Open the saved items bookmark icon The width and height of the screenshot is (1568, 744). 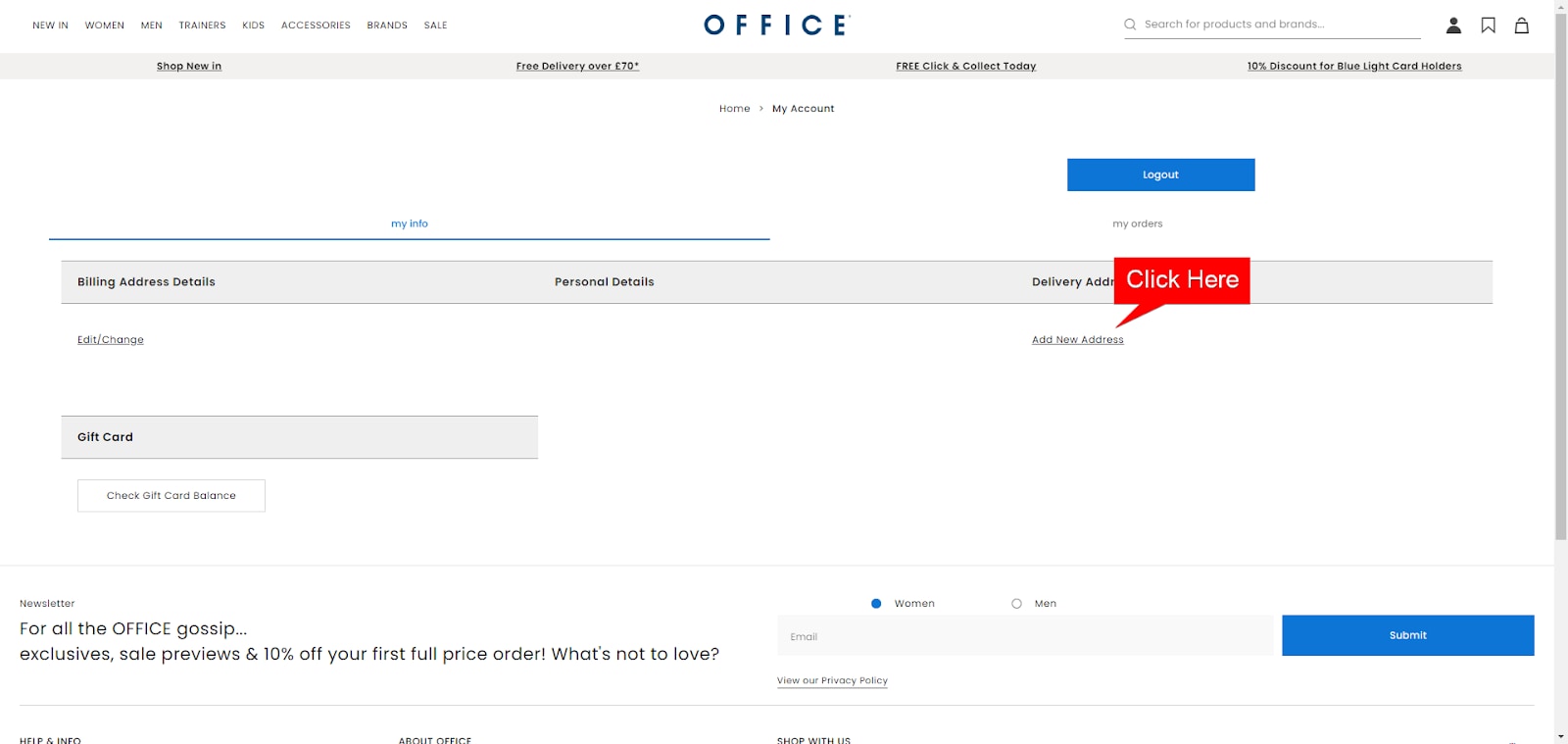[x=1488, y=25]
